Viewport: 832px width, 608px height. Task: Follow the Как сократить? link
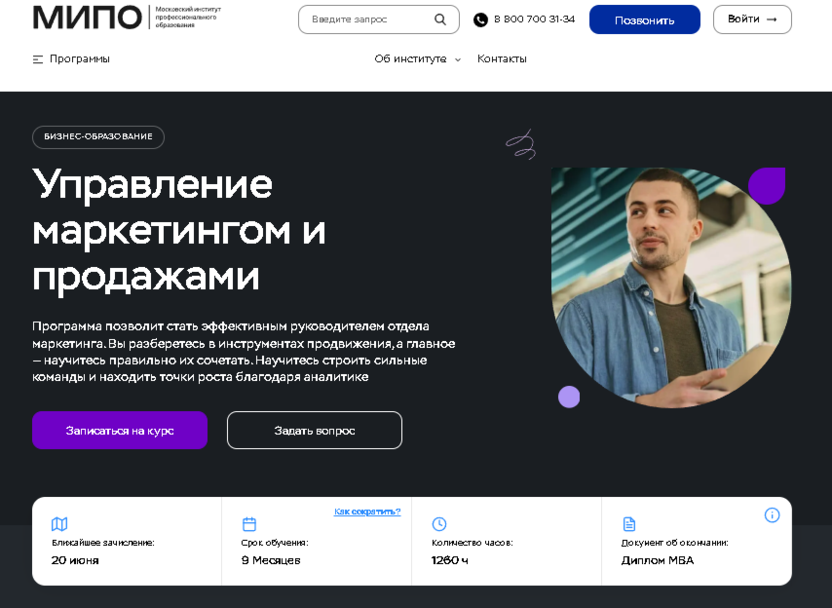[367, 511]
